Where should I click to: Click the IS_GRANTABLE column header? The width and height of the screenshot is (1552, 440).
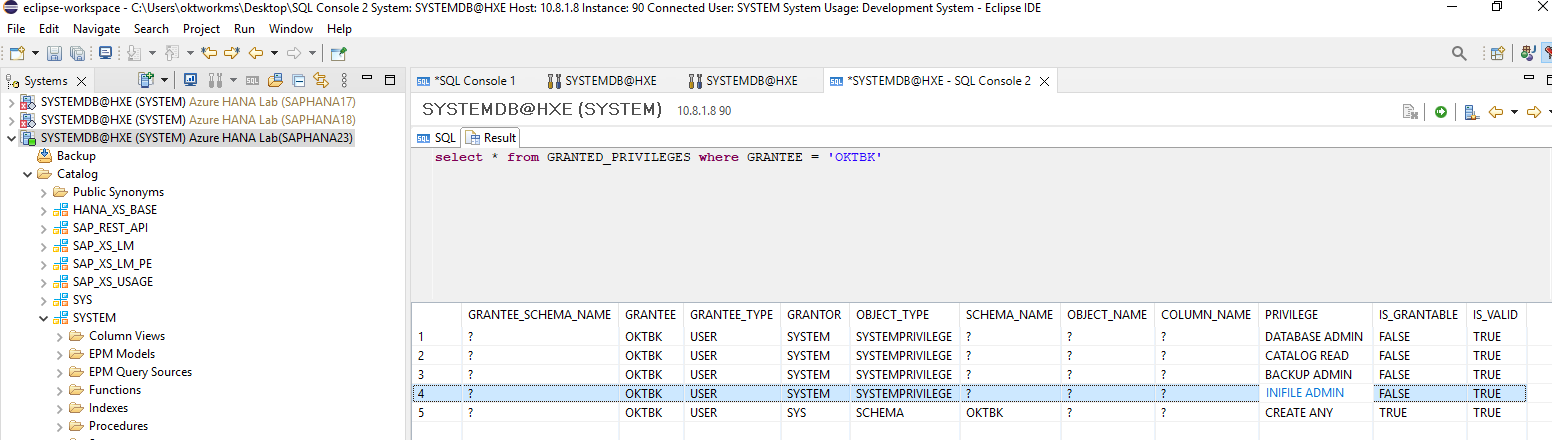(1418, 314)
